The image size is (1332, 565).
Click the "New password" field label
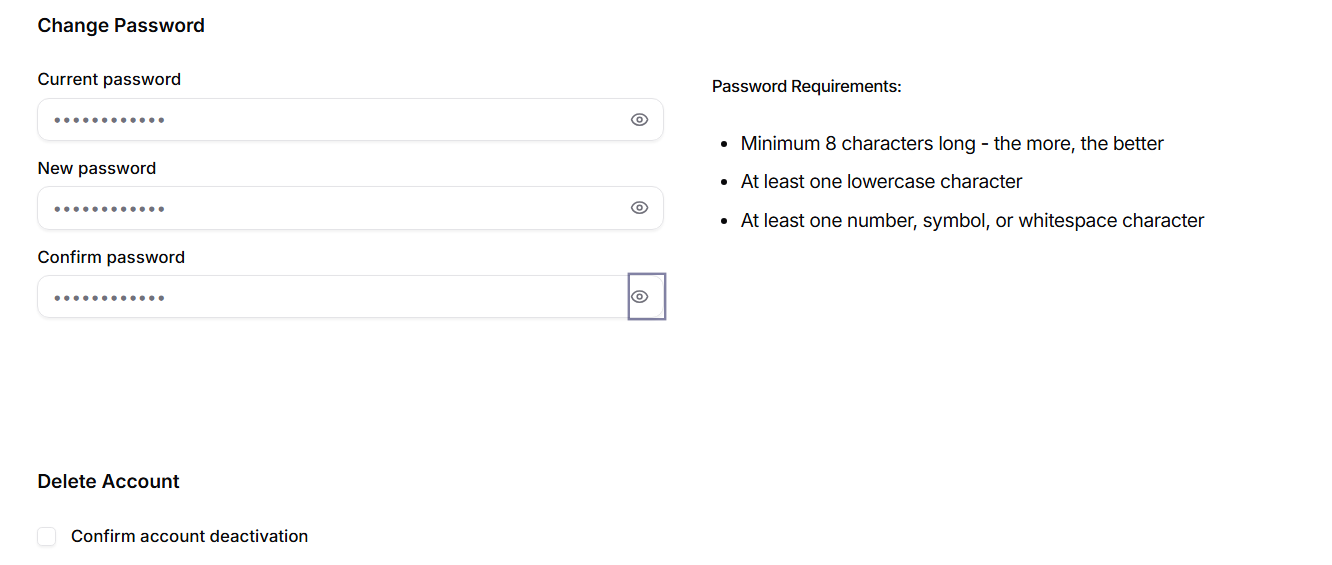coord(97,168)
